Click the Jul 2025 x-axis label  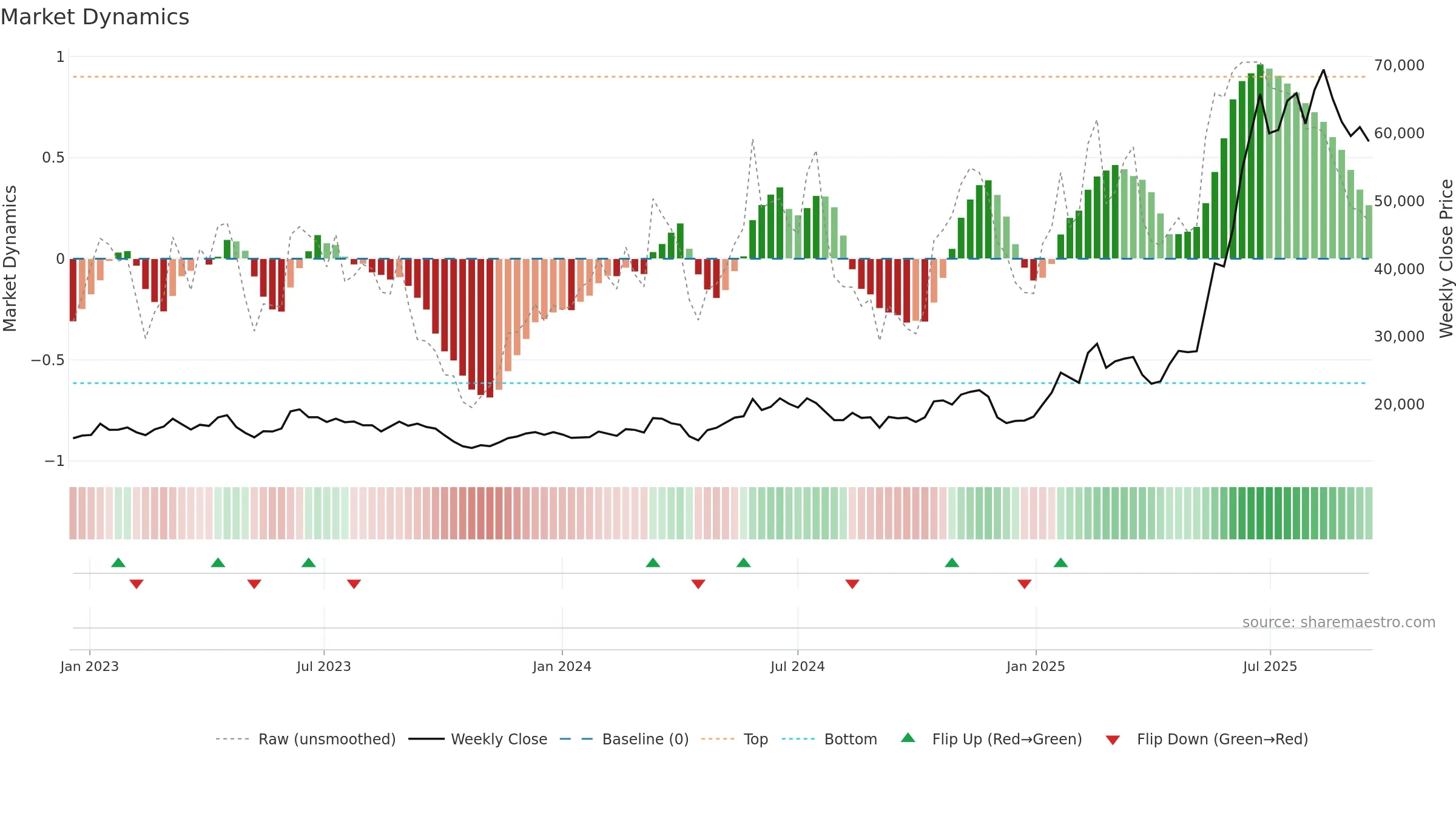(1270, 666)
